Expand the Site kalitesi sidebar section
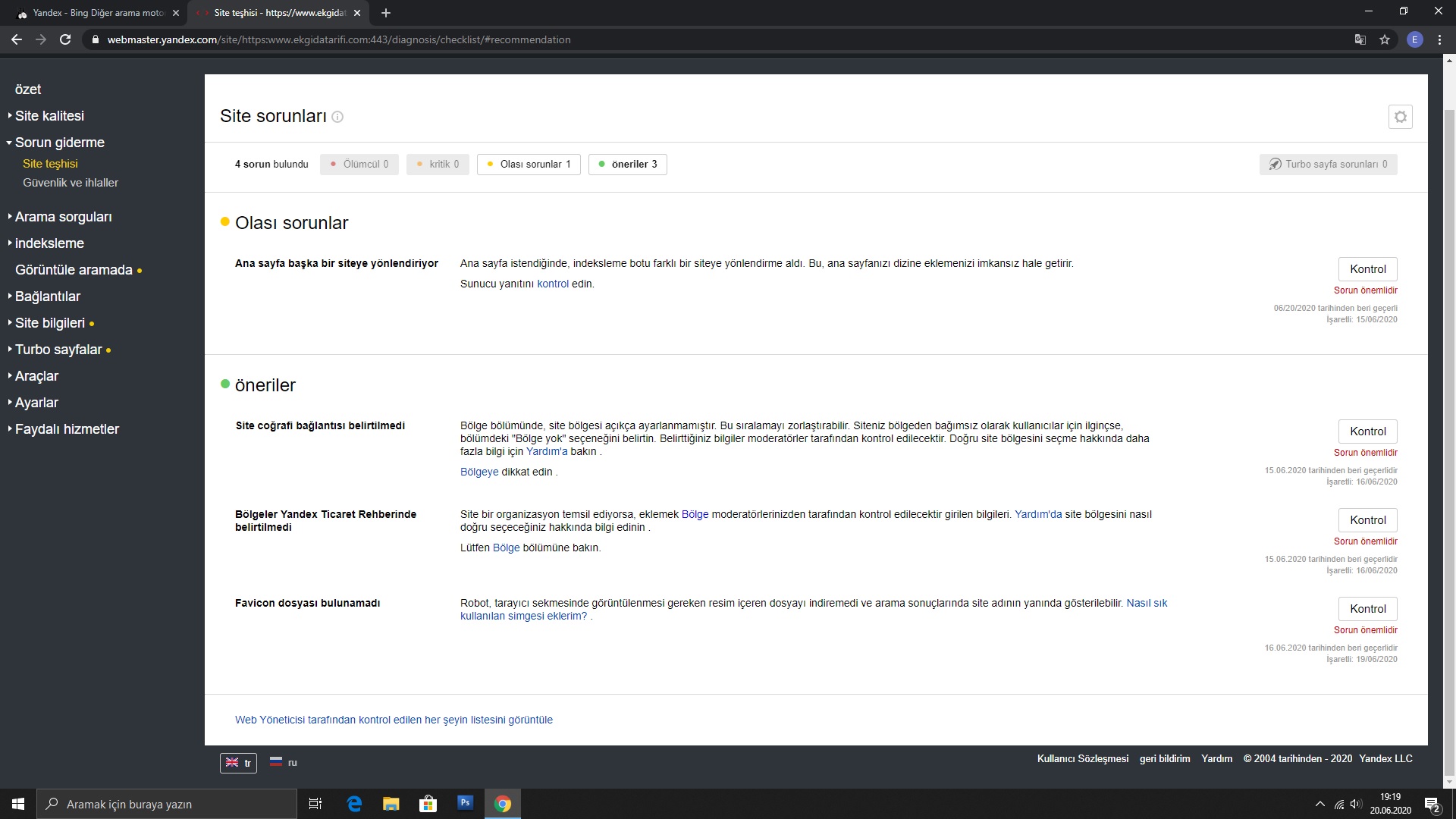 click(49, 116)
